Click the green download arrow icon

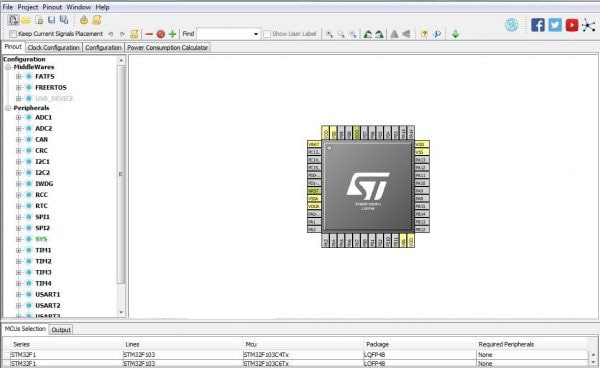[x=455, y=34]
